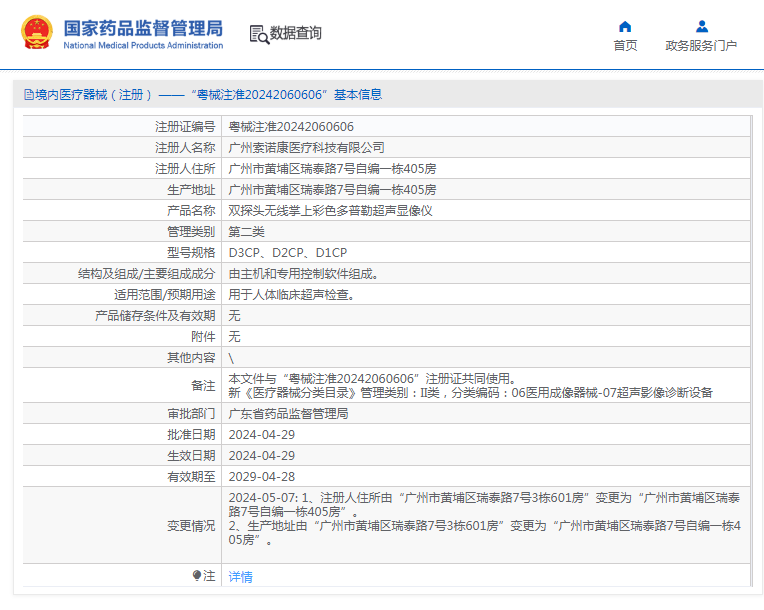Screen dimensions: 764x610
Task: Click registration number 粤械注准20242060606 value cell
Action: point(291,127)
